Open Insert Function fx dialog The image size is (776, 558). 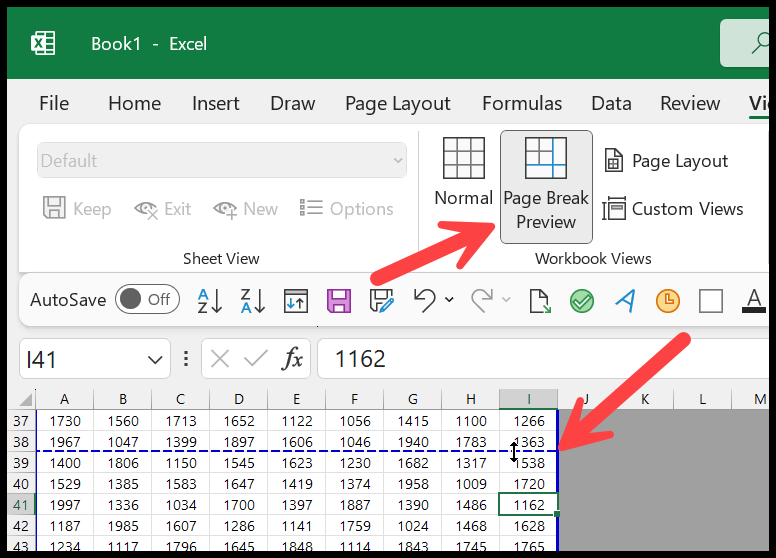pyautogui.click(x=292, y=359)
